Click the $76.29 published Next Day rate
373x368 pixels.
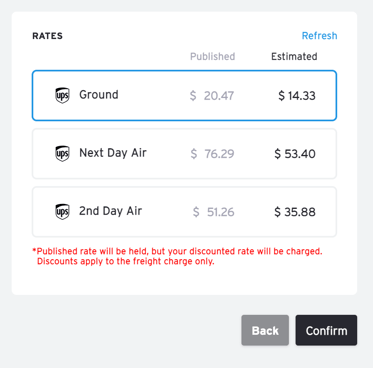click(x=212, y=154)
